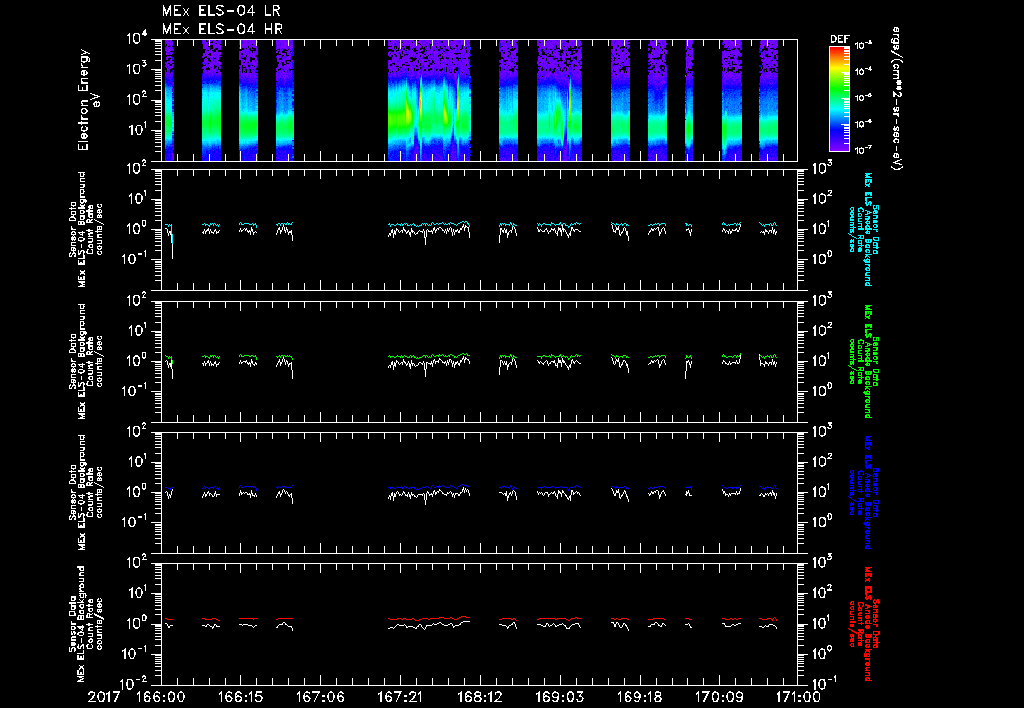Click the long green trace above 167:21

429,356
